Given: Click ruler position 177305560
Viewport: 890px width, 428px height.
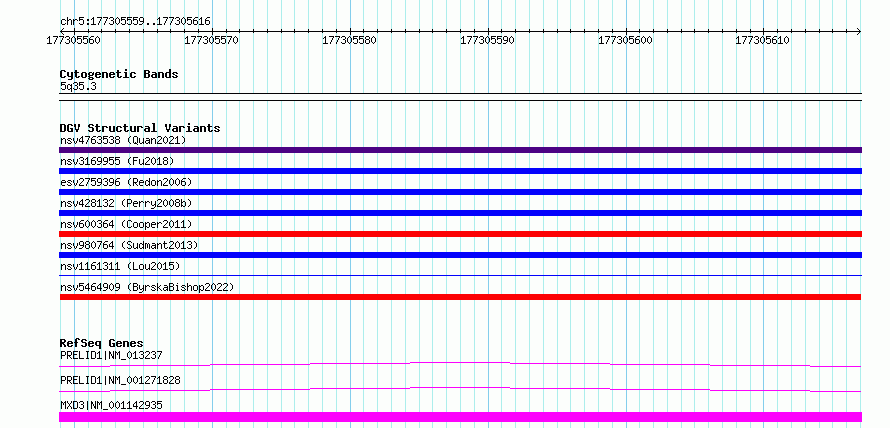Looking at the screenshot, I should coord(74,40).
